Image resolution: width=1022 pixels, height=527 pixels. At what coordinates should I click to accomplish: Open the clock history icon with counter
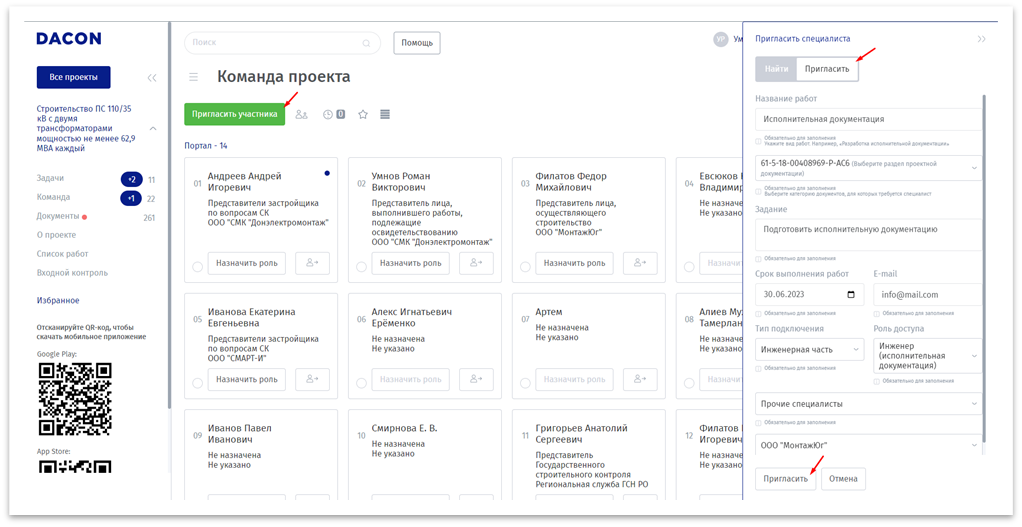(x=334, y=115)
